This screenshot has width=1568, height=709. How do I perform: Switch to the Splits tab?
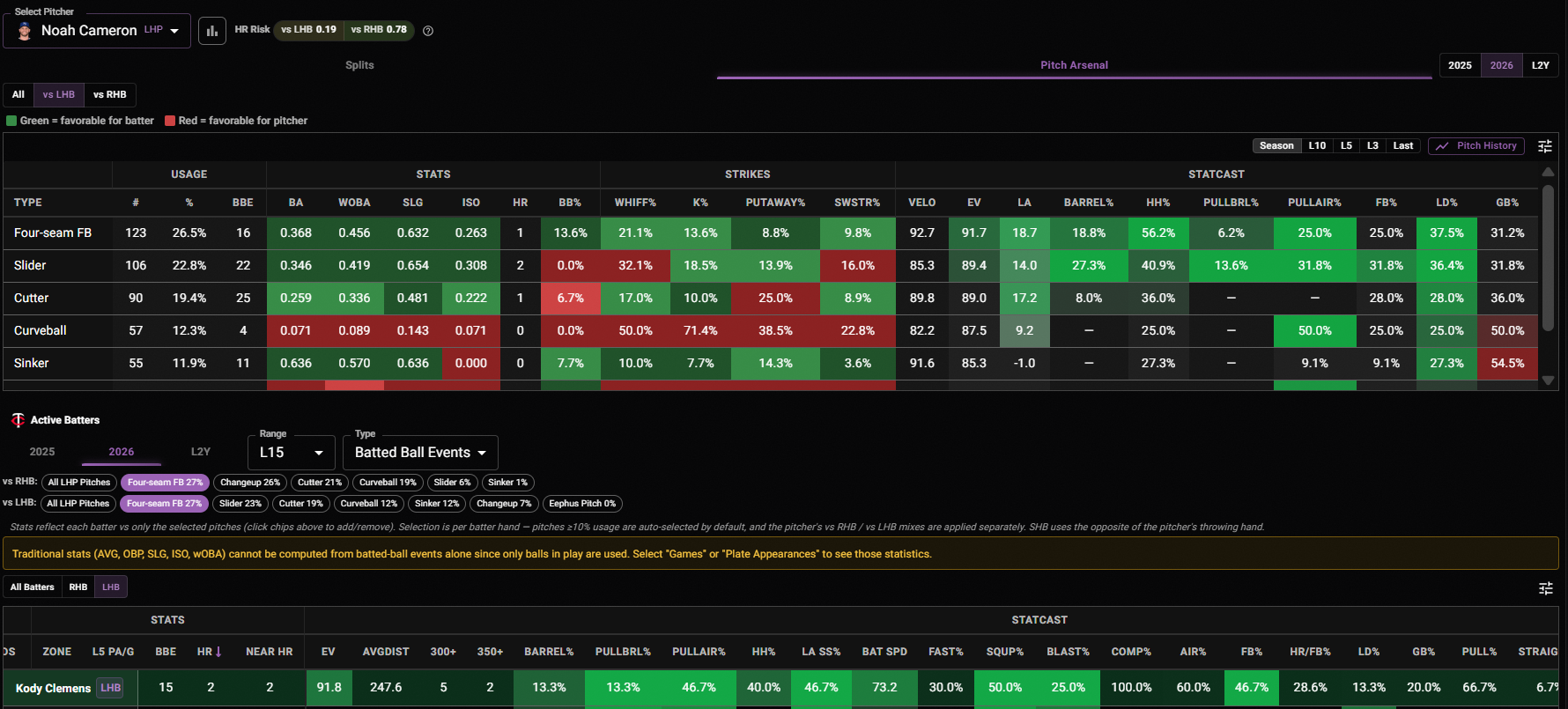[359, 65]
